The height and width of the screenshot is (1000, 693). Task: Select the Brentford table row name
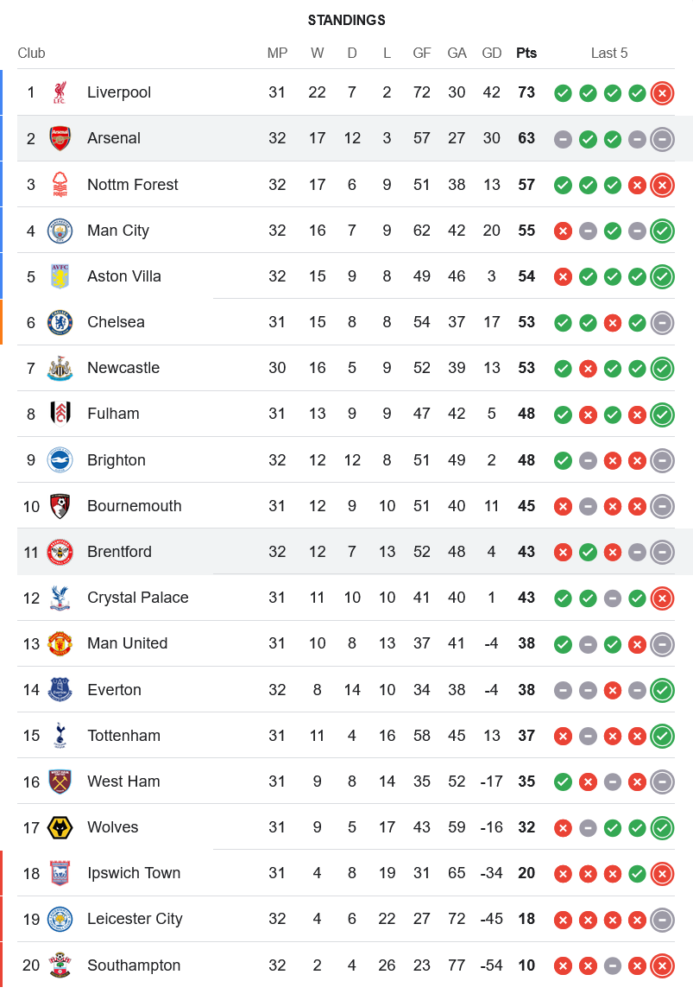click(119, 552)
